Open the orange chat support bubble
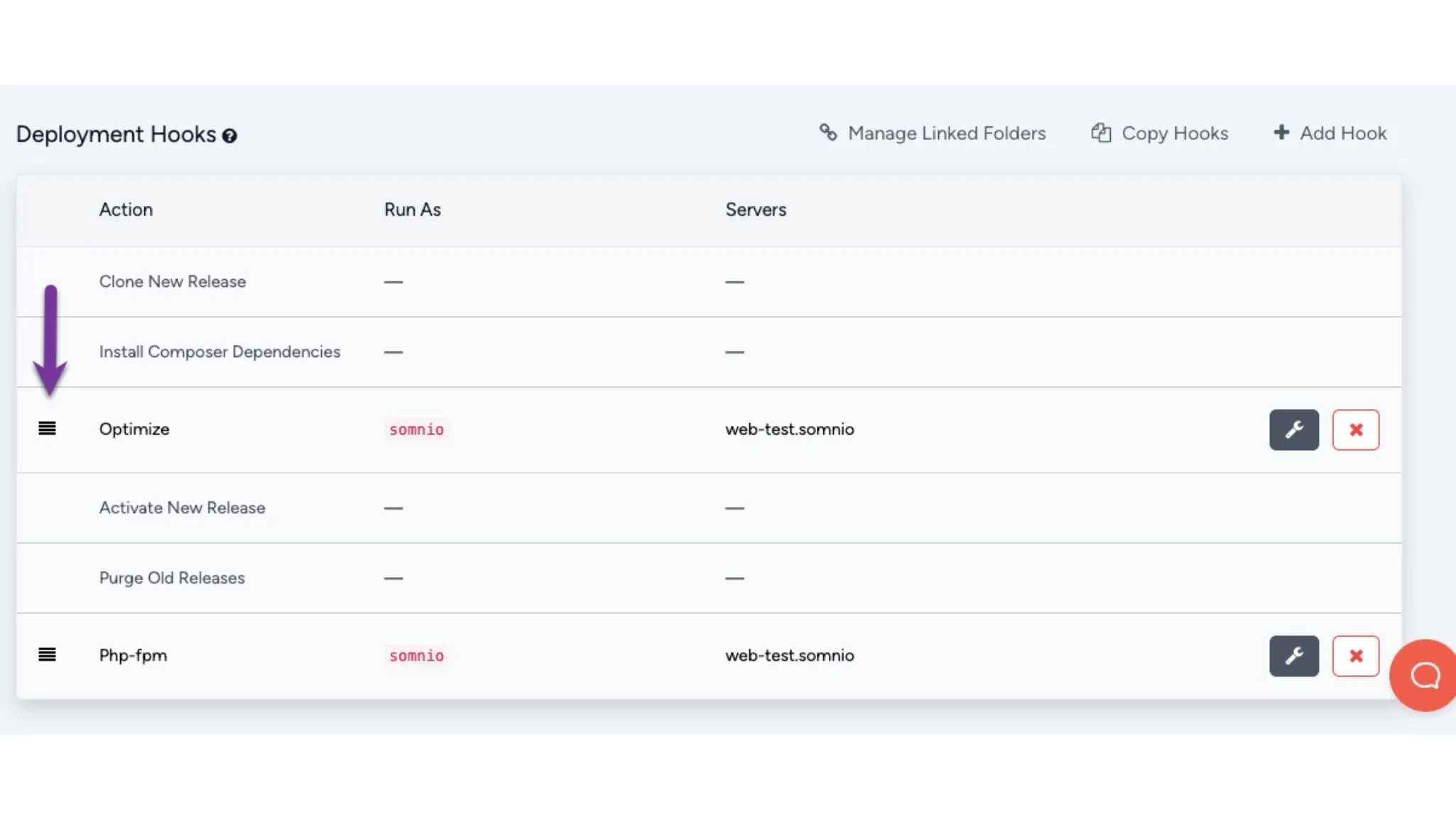 (1425, 675)
